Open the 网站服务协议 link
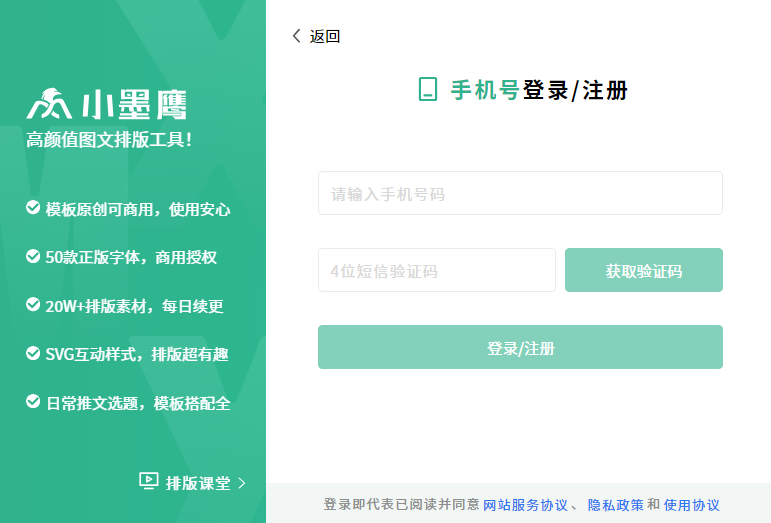 click(525, 505)
